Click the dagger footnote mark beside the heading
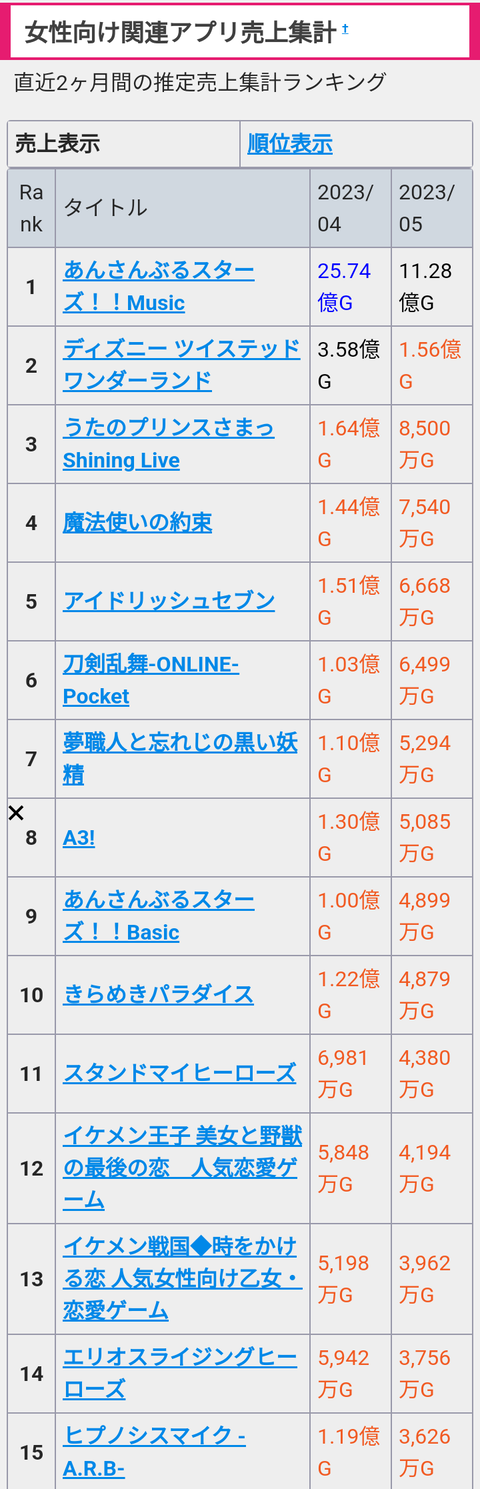Screen dimensions: 480x1489 coord(345,29)
